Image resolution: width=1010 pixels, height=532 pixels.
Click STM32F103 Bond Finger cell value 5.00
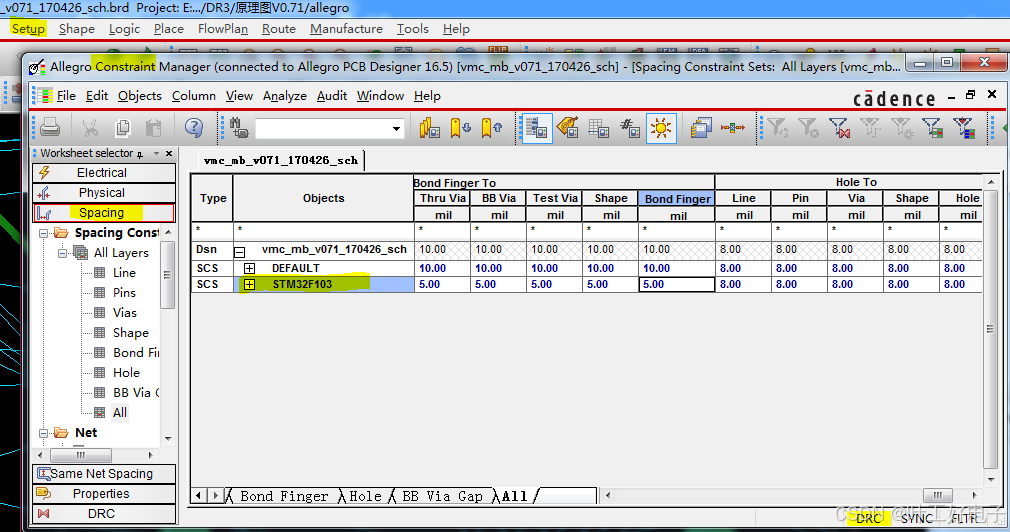tap(677, 285)
